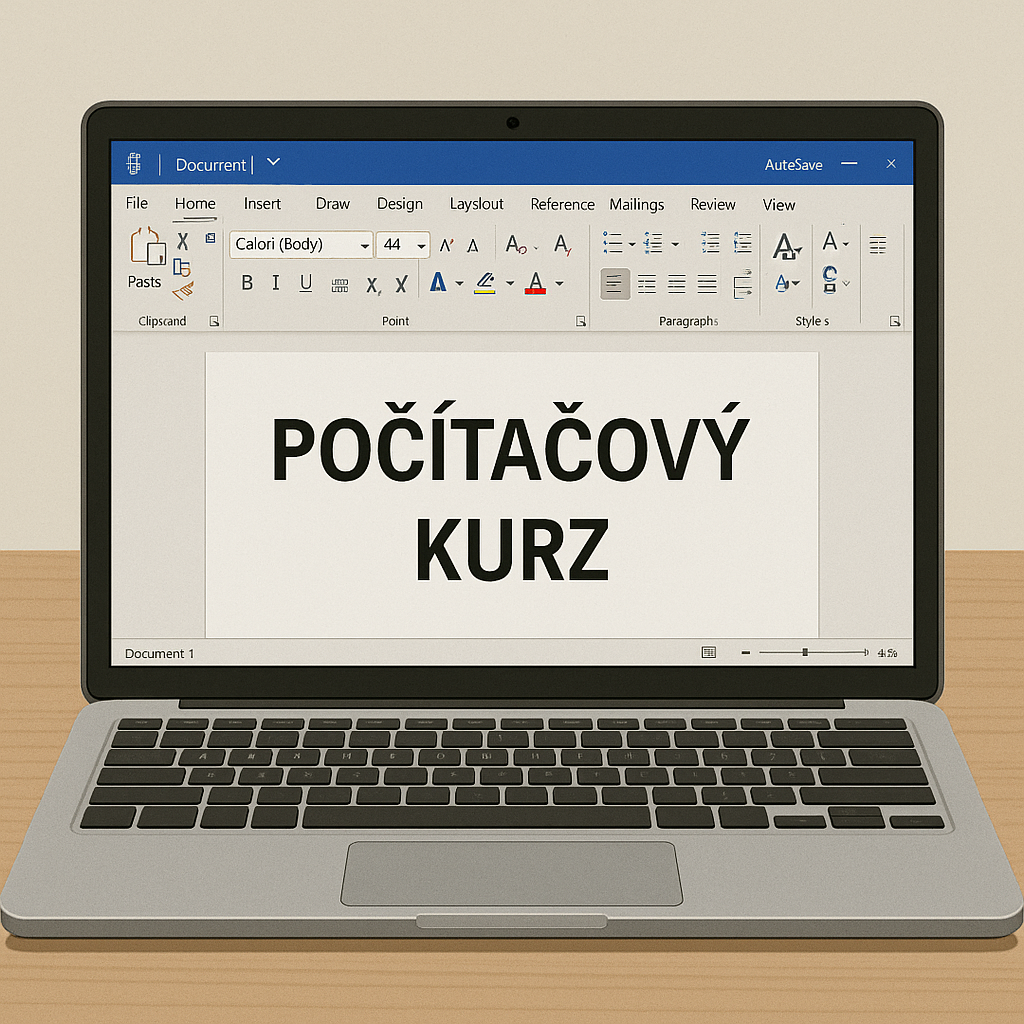Viewport: 1024px width, 1024px height.
Task: Switch to the Insert tab
Action: pyautogui.click(x=262, y=204)
